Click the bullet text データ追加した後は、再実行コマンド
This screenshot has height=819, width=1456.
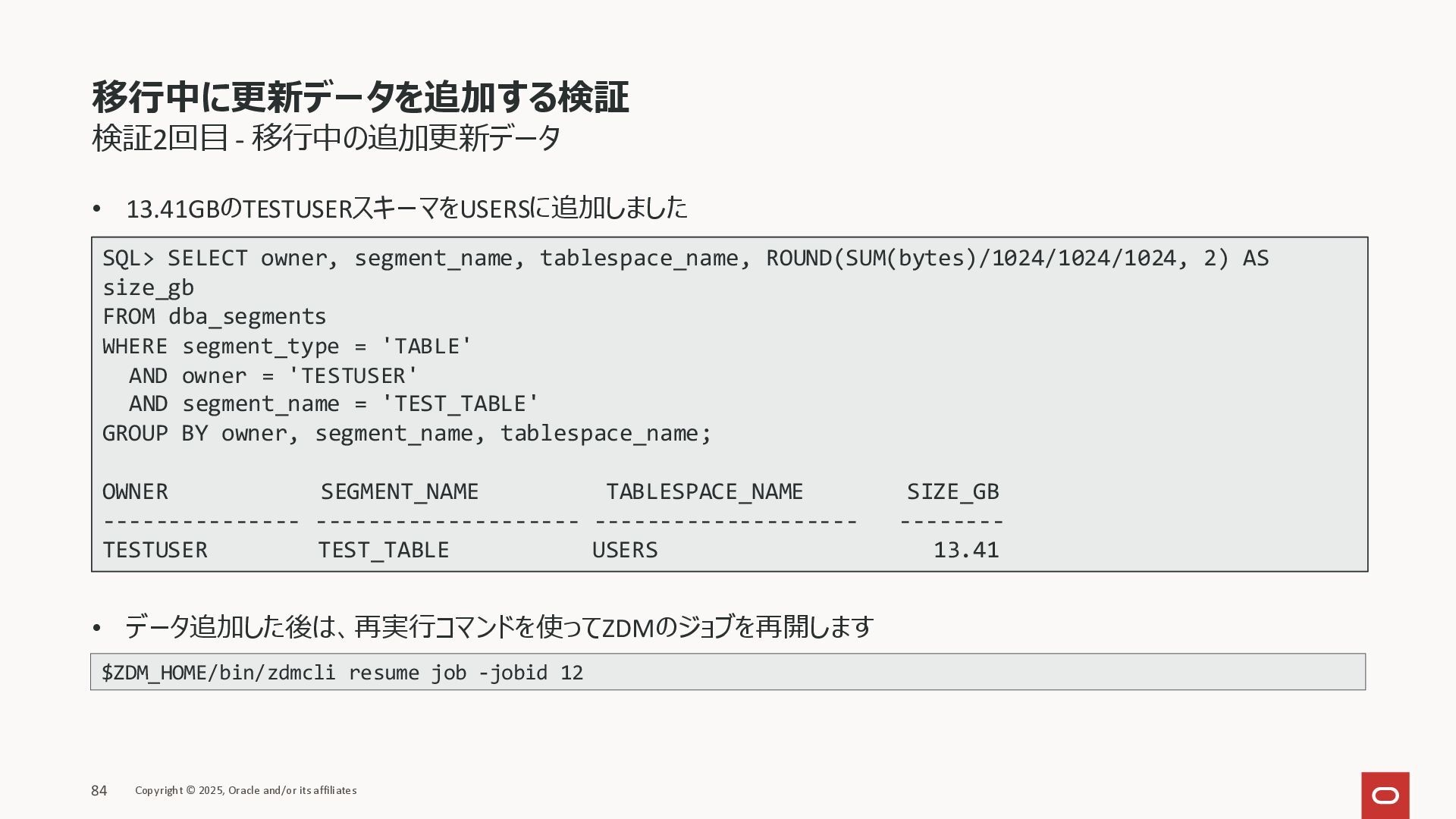[x=499, y=627]
